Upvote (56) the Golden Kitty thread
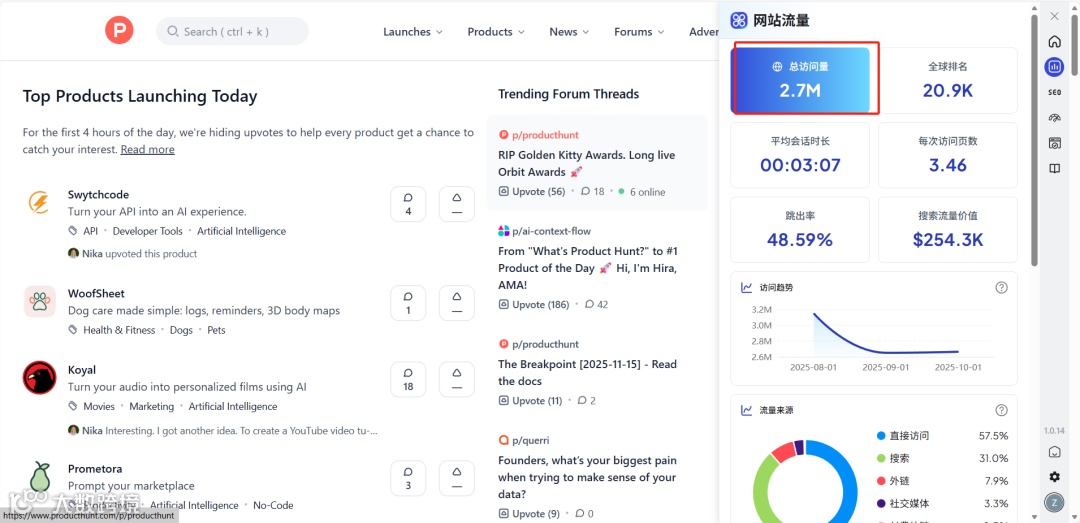 (x=532, y=192)
